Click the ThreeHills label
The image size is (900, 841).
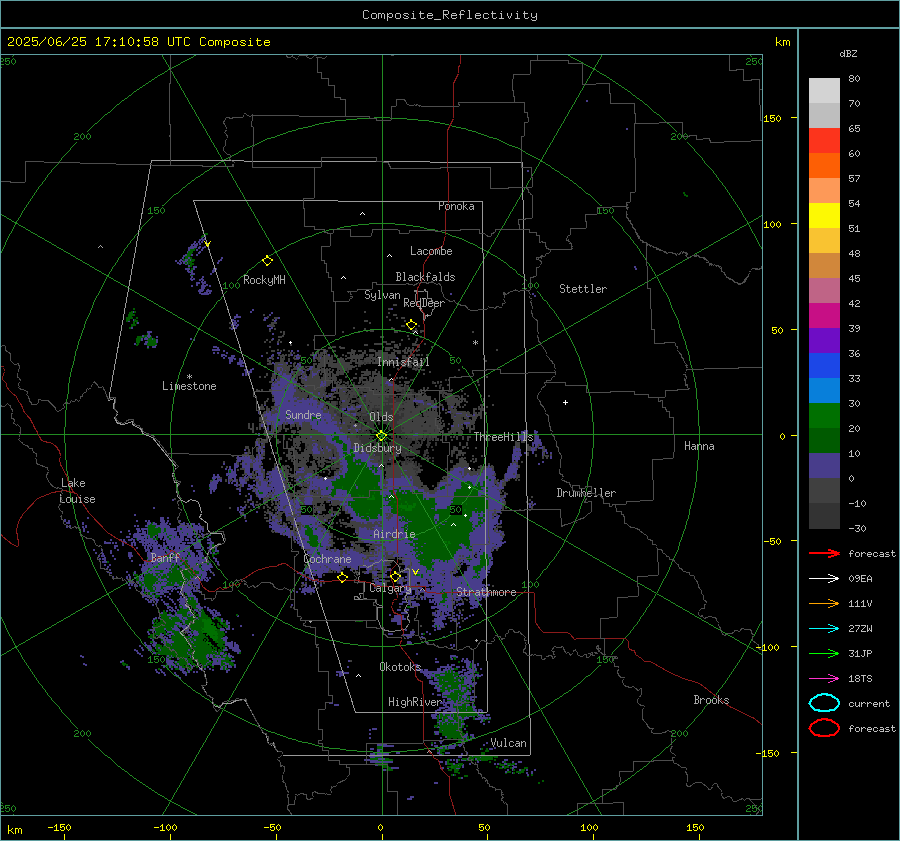503,437
